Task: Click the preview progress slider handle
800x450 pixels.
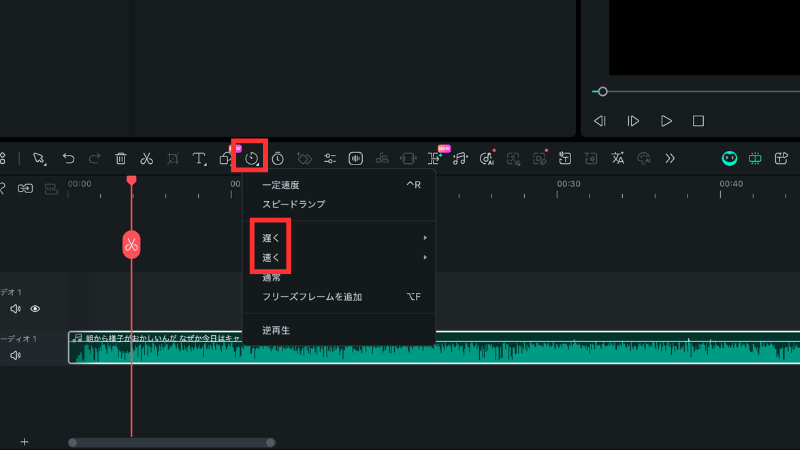Action: [603, 92]
